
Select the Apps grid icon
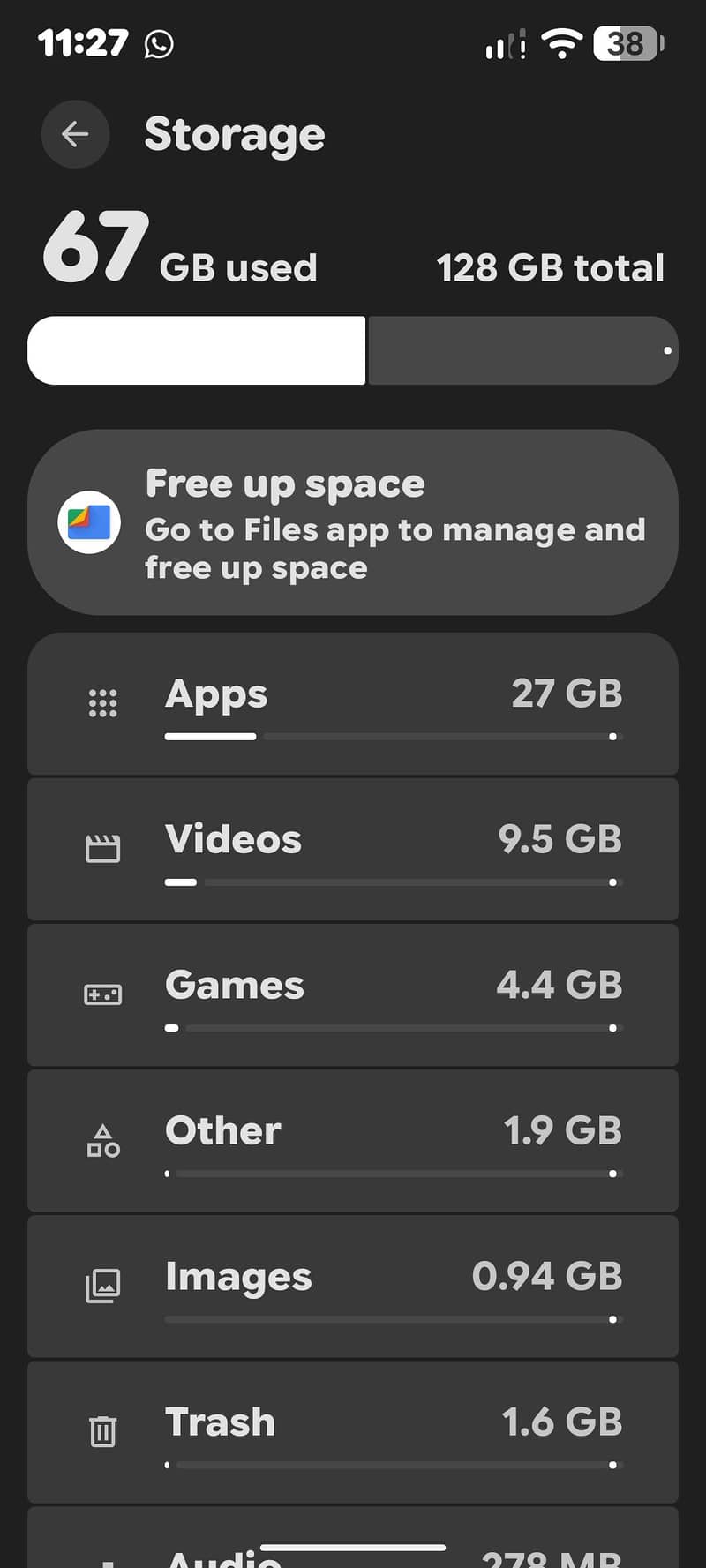(102, 703)
